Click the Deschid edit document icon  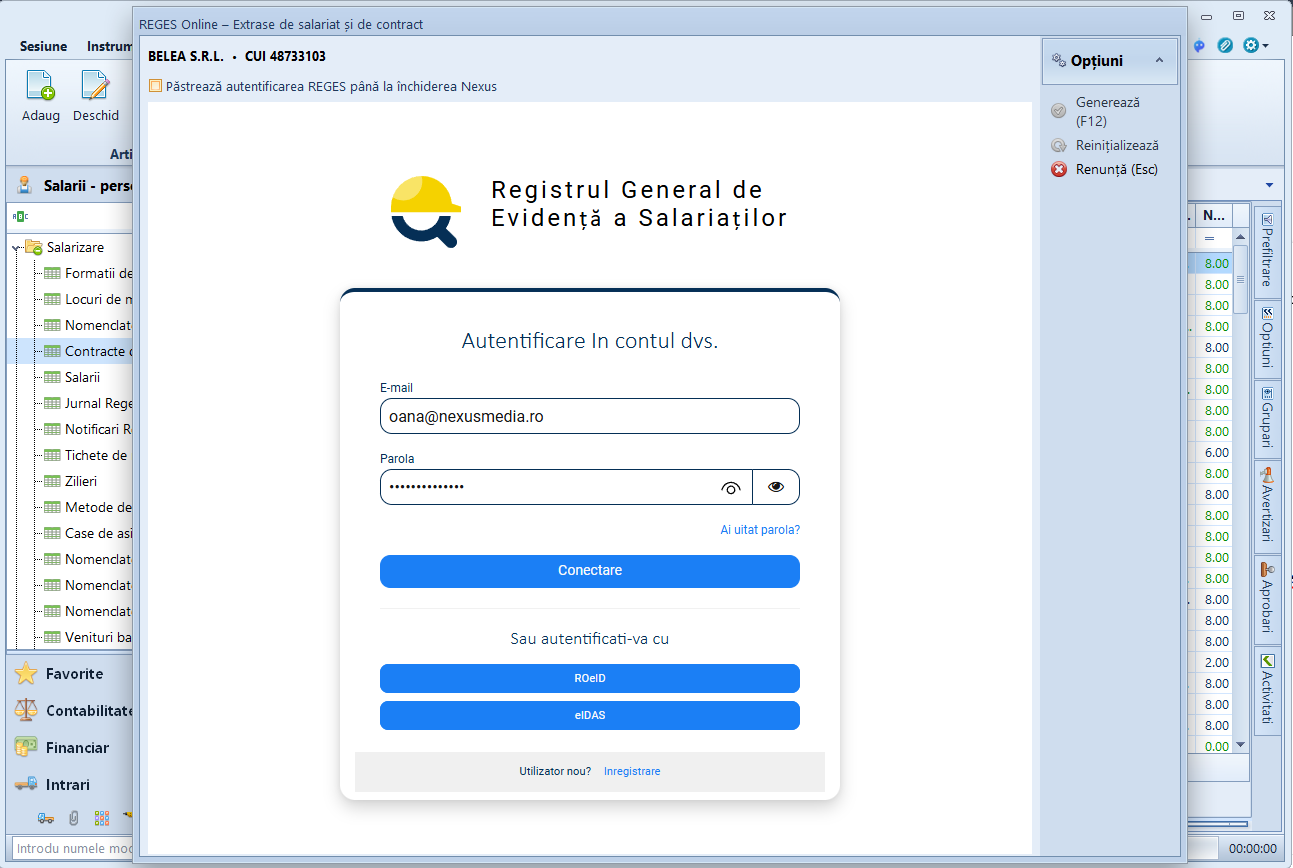[95, 86]
